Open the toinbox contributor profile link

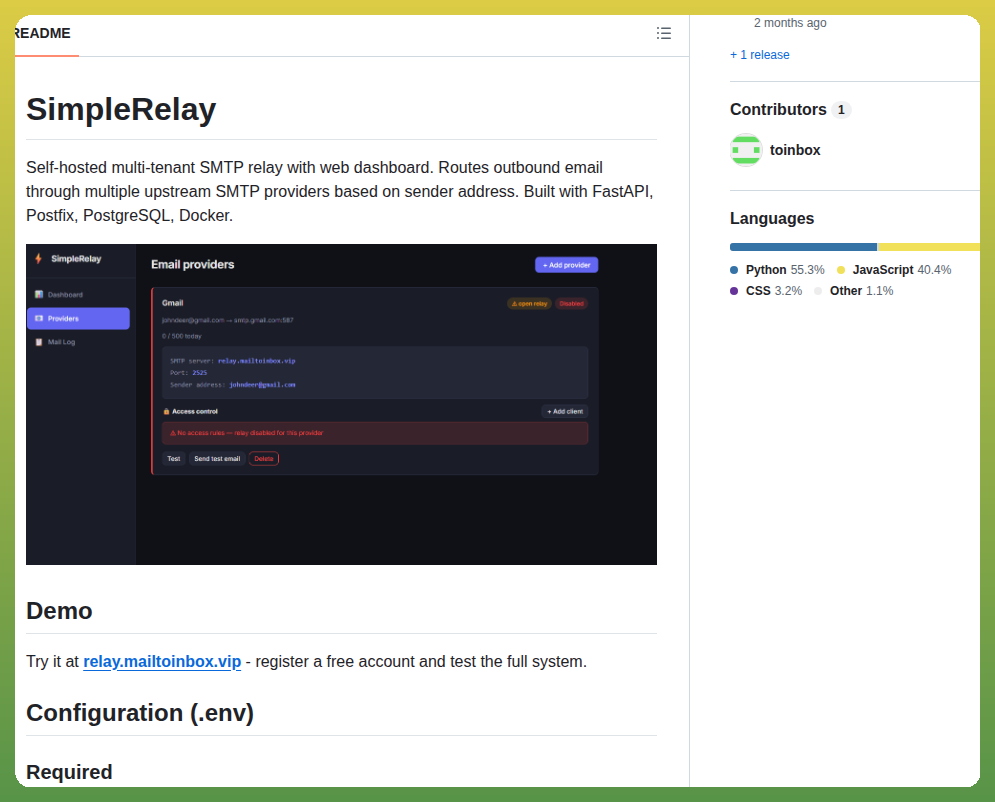[x=794, y=150]
